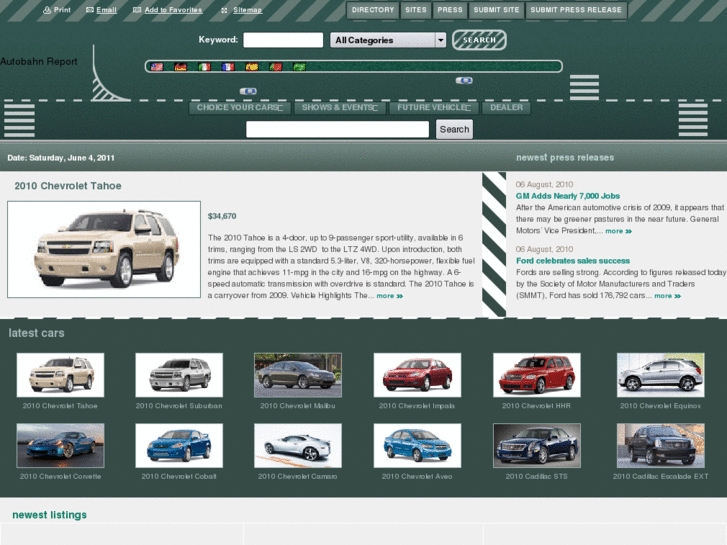This screenshot has width=727, height=545.
Task: Select the French flag language
Action: coord(228,67)
